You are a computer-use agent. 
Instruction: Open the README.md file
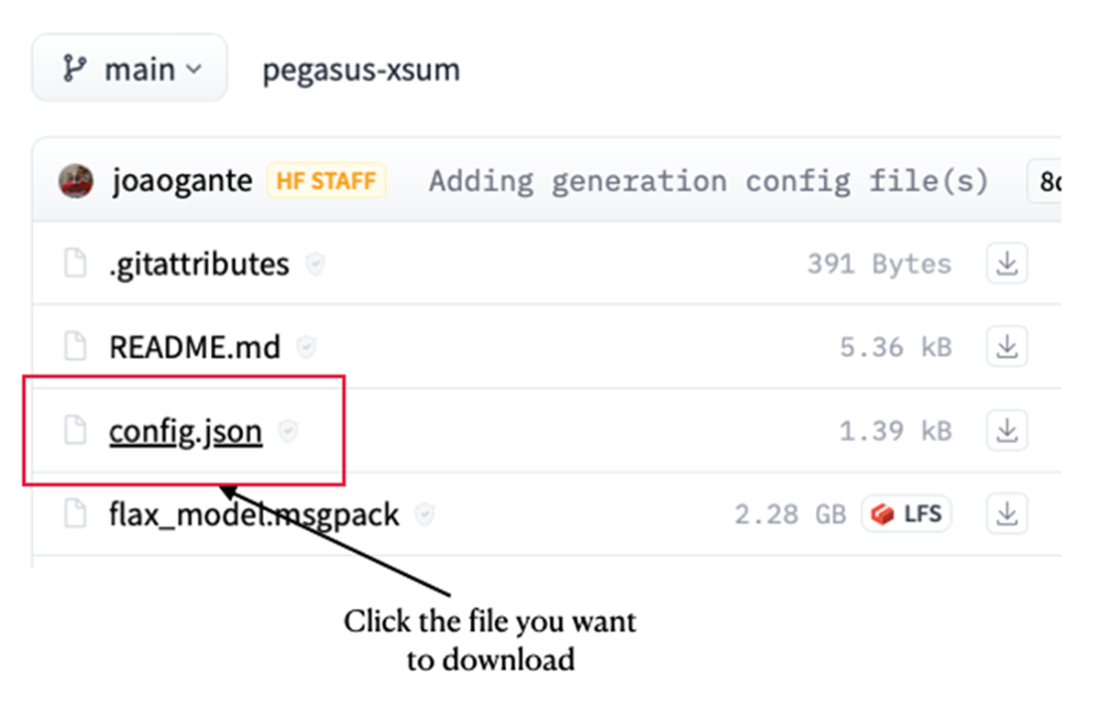click(x=194, y=347)
